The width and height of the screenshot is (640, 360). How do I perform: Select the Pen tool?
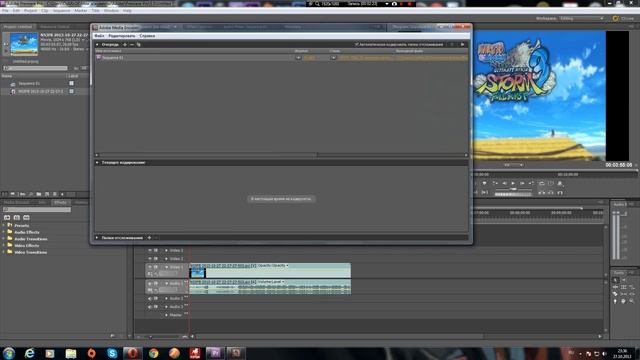click(x=616, y=301)
